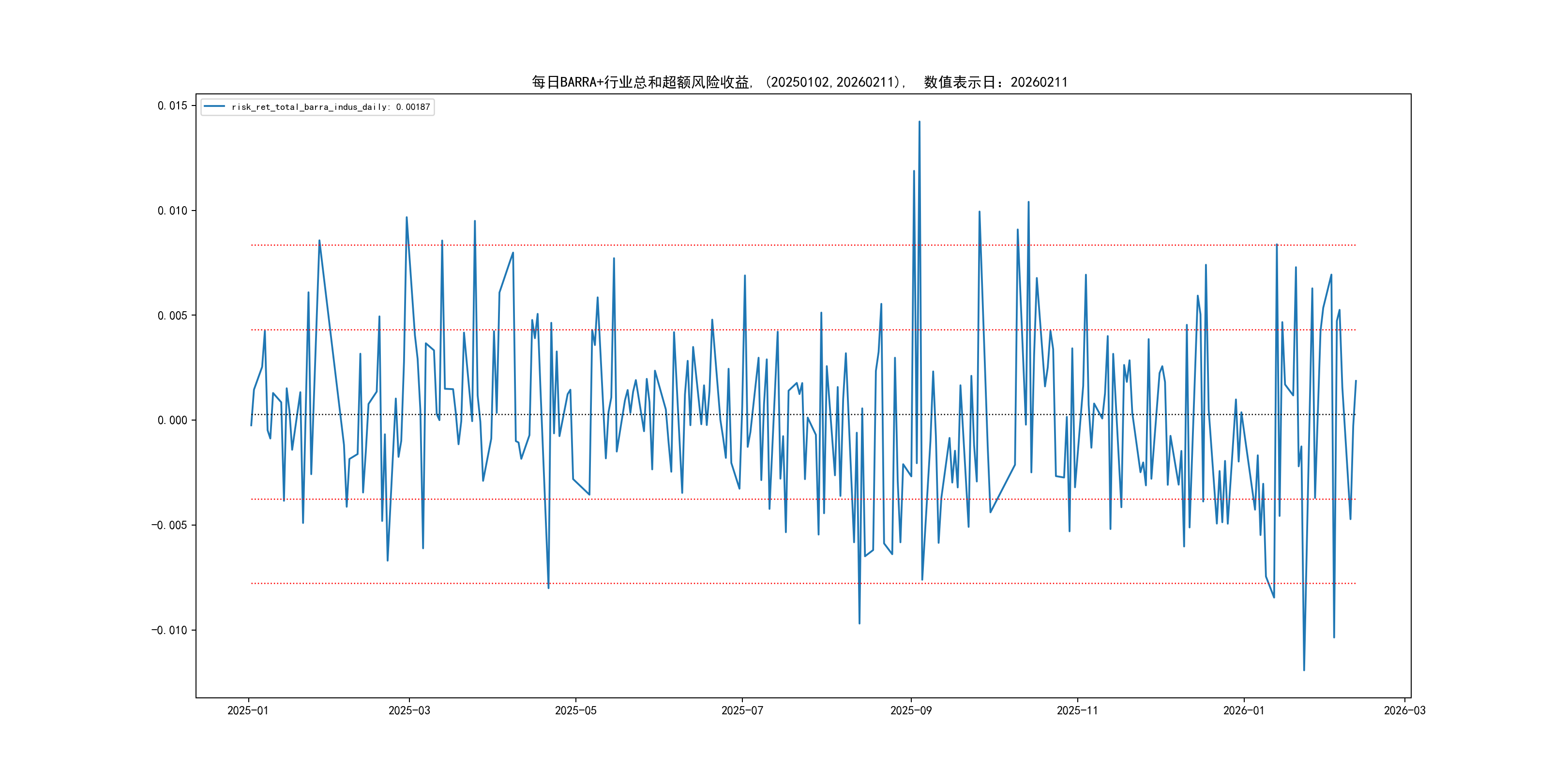Click the 2025-09 x-axis tick label

point(911,710)
